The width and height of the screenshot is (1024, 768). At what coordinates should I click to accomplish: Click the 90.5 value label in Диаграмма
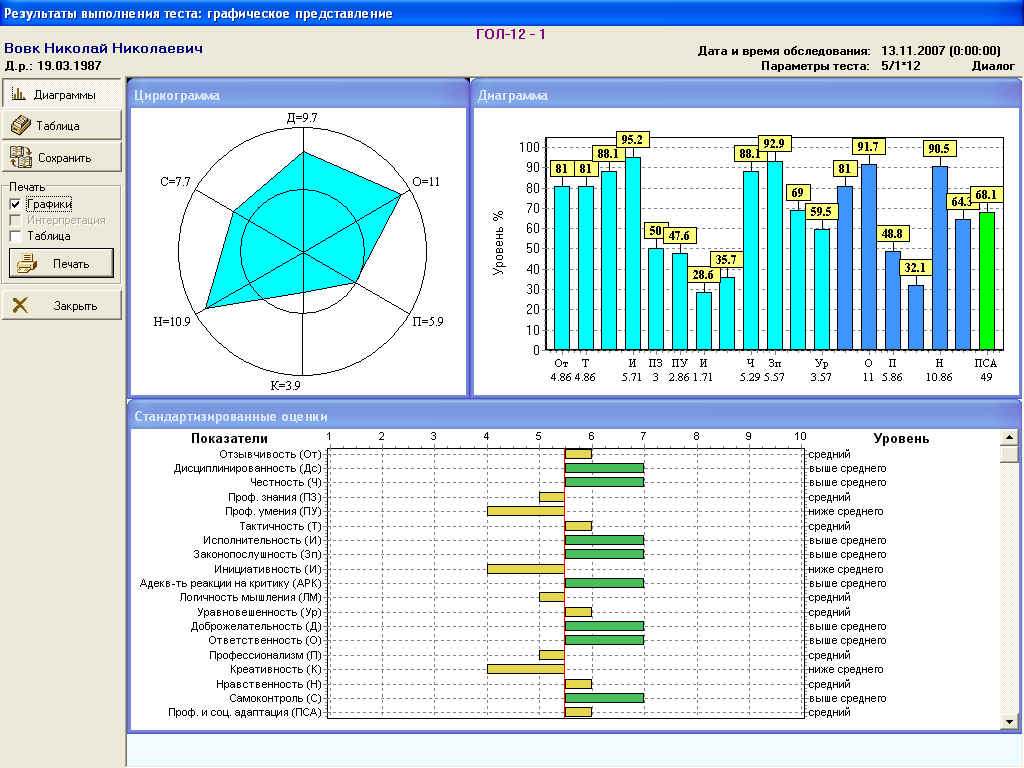(x=938, y=148)
